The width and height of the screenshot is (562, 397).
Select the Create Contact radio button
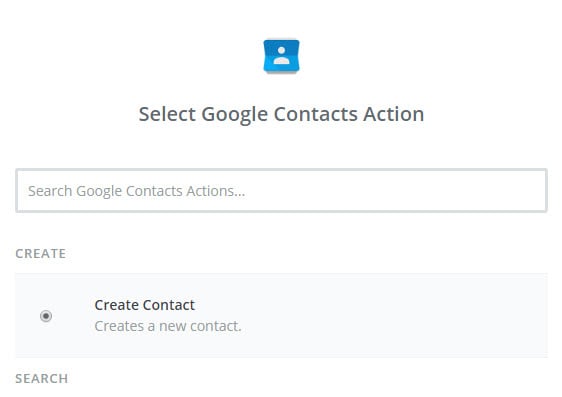tap(46, 316)
